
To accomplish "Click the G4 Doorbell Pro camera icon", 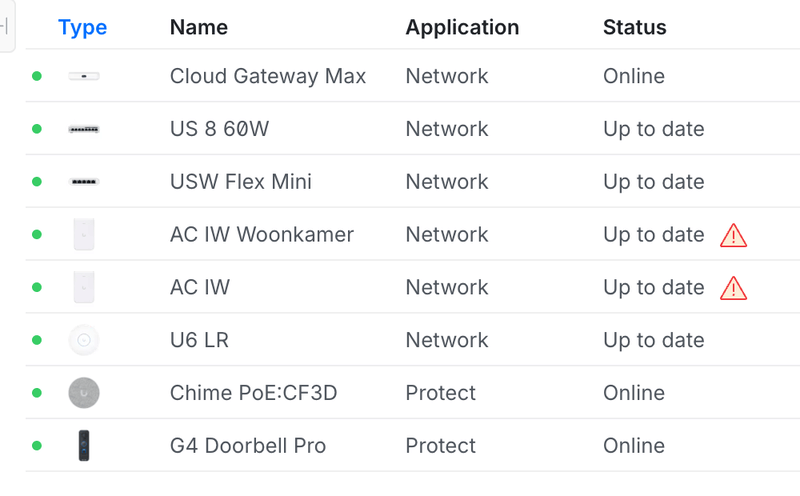I will [x=84, y=446].
